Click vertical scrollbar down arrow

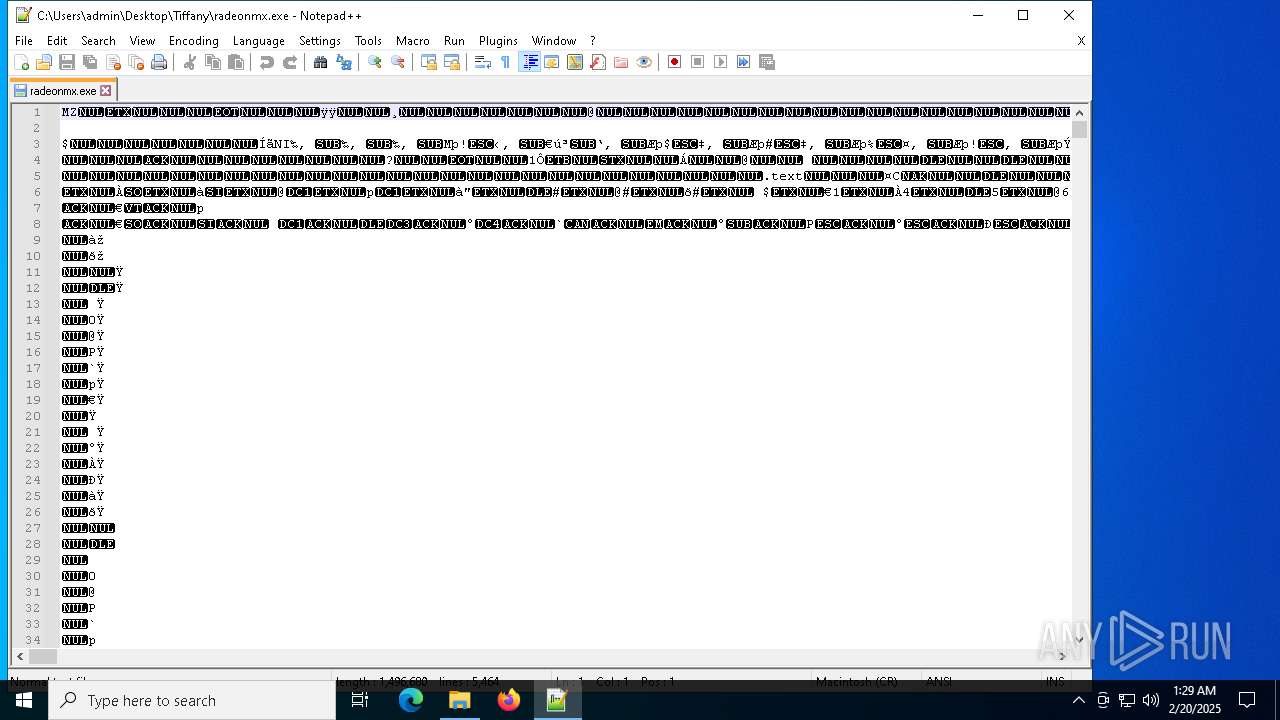[x=1079, y=640]
